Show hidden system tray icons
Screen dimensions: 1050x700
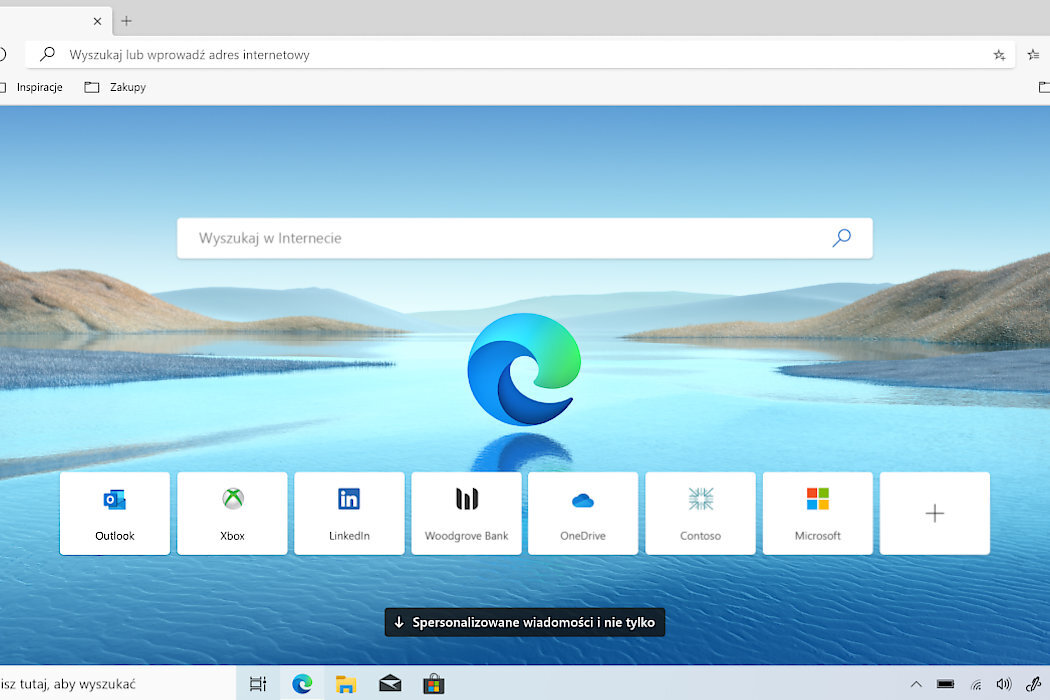(916, 684)
